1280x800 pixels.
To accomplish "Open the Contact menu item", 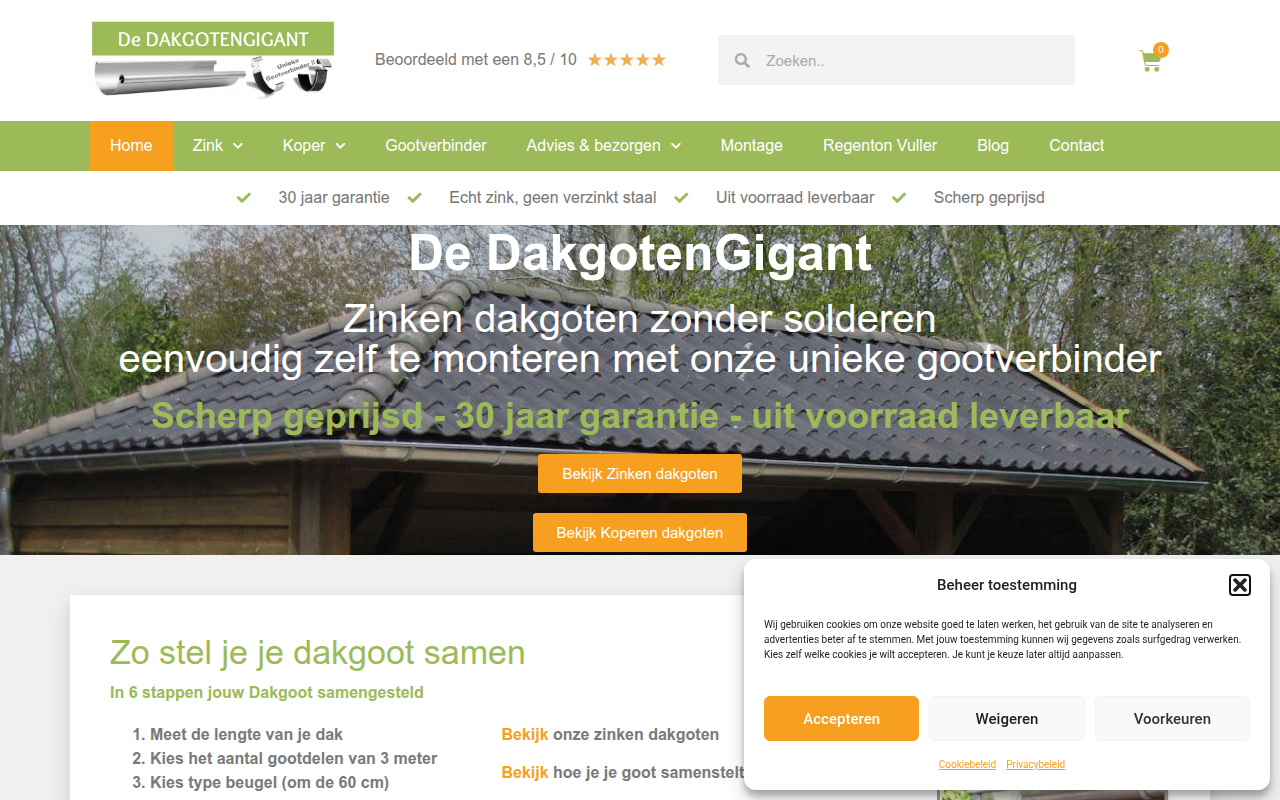I will [x=1077, y=146].
